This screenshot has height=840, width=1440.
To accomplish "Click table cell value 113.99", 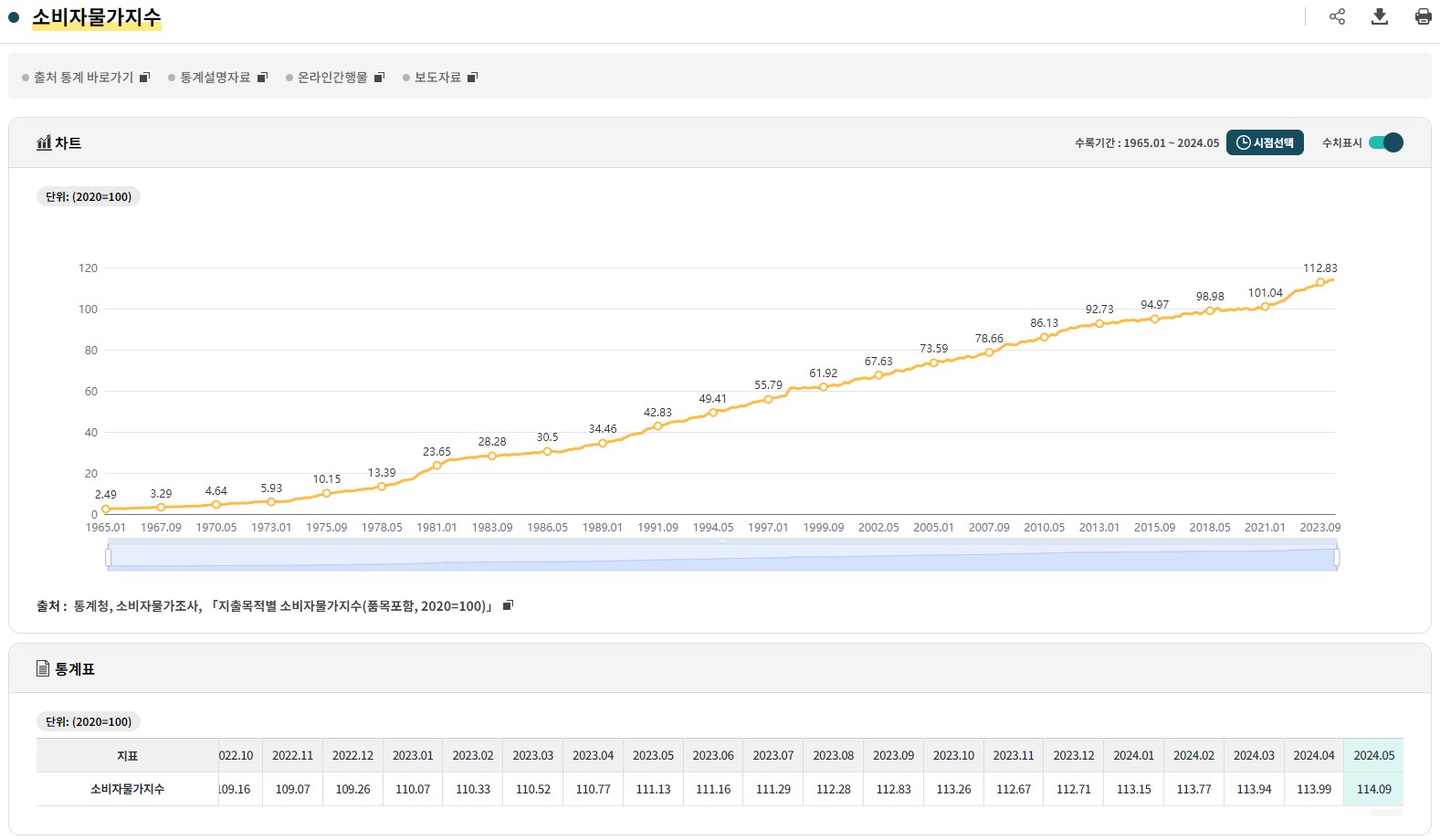I will point(1314,789).
